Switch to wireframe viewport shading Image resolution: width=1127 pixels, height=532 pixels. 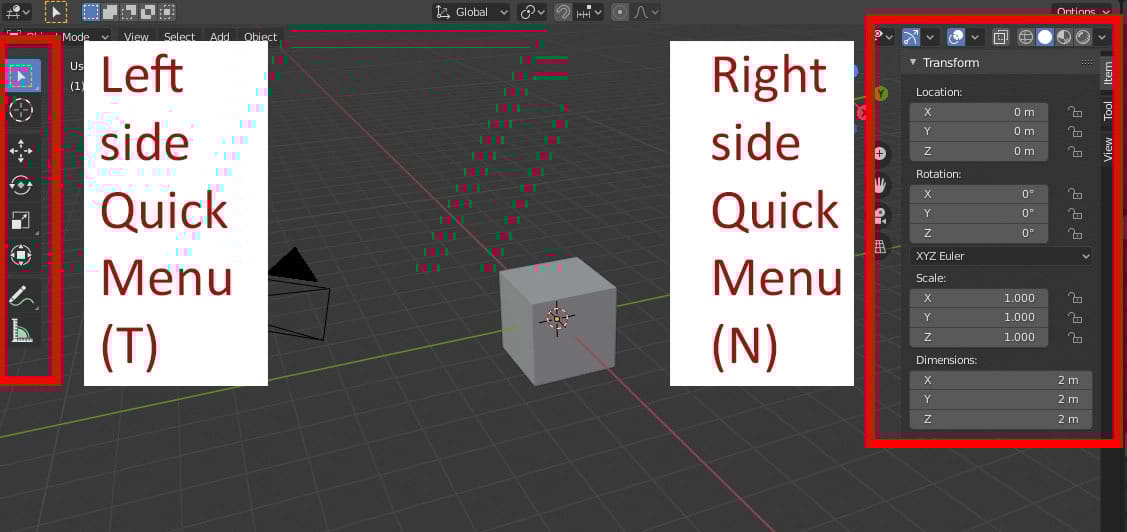click(1026, 36)
